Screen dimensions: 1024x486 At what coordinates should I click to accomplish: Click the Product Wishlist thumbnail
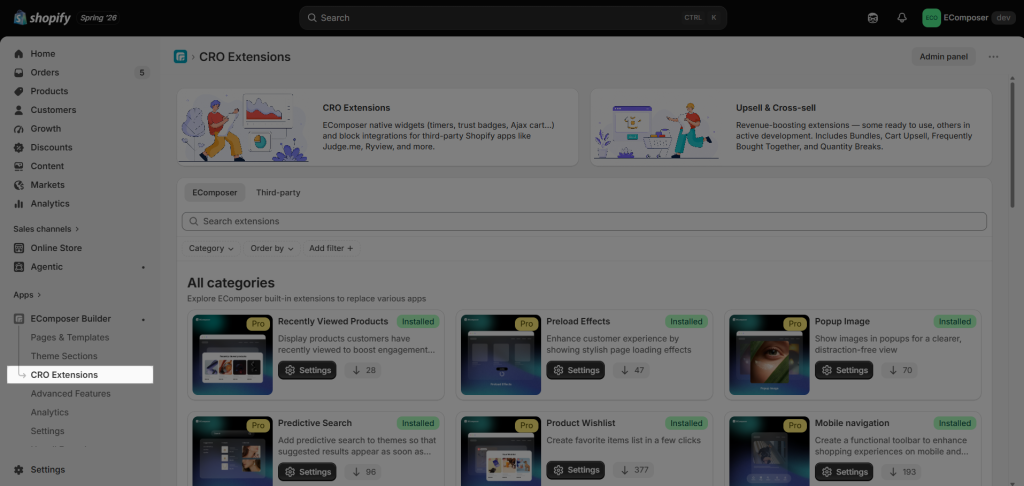coord(501,451)
